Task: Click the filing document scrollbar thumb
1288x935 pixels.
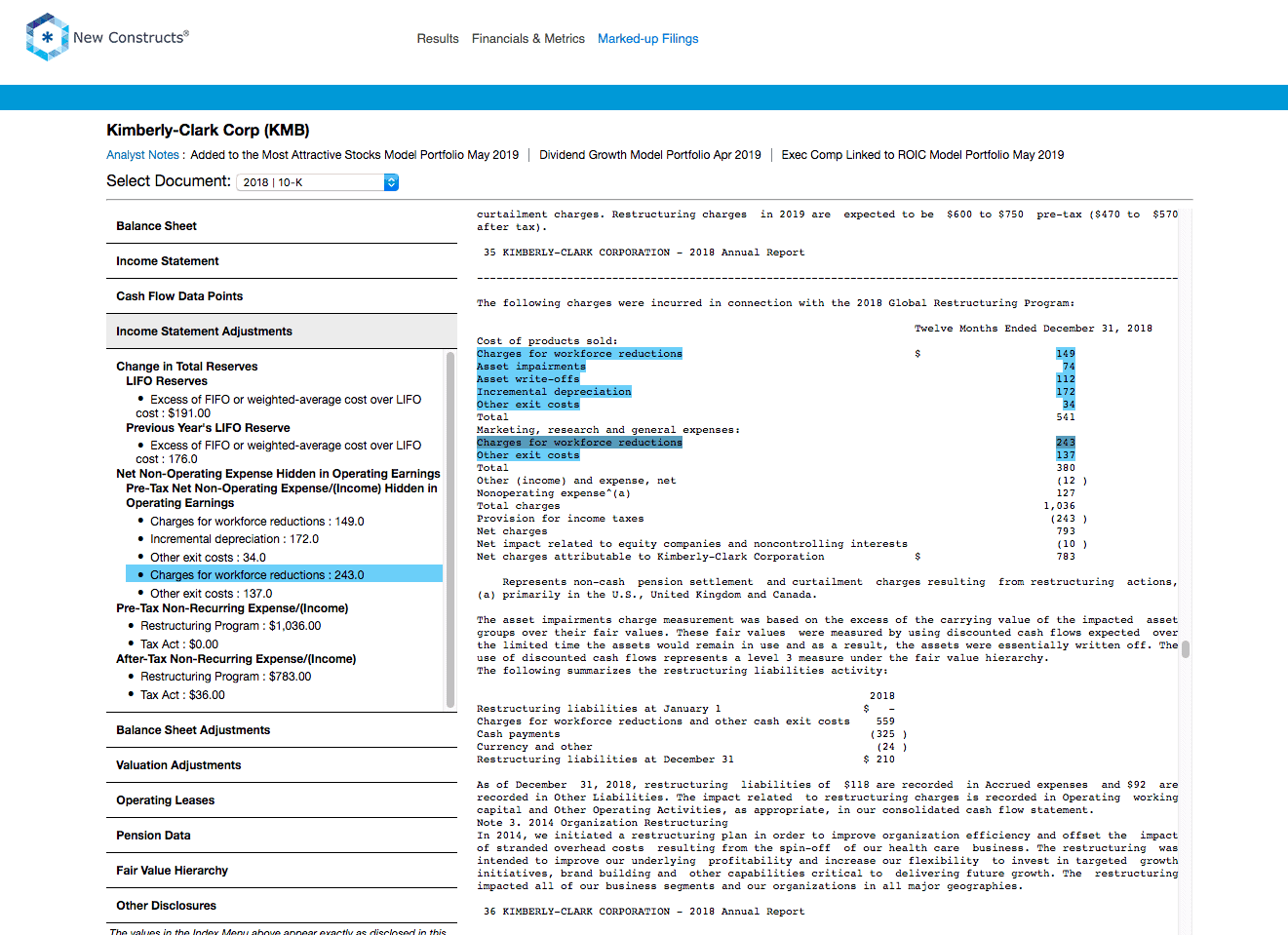Action: (1186, 649)
